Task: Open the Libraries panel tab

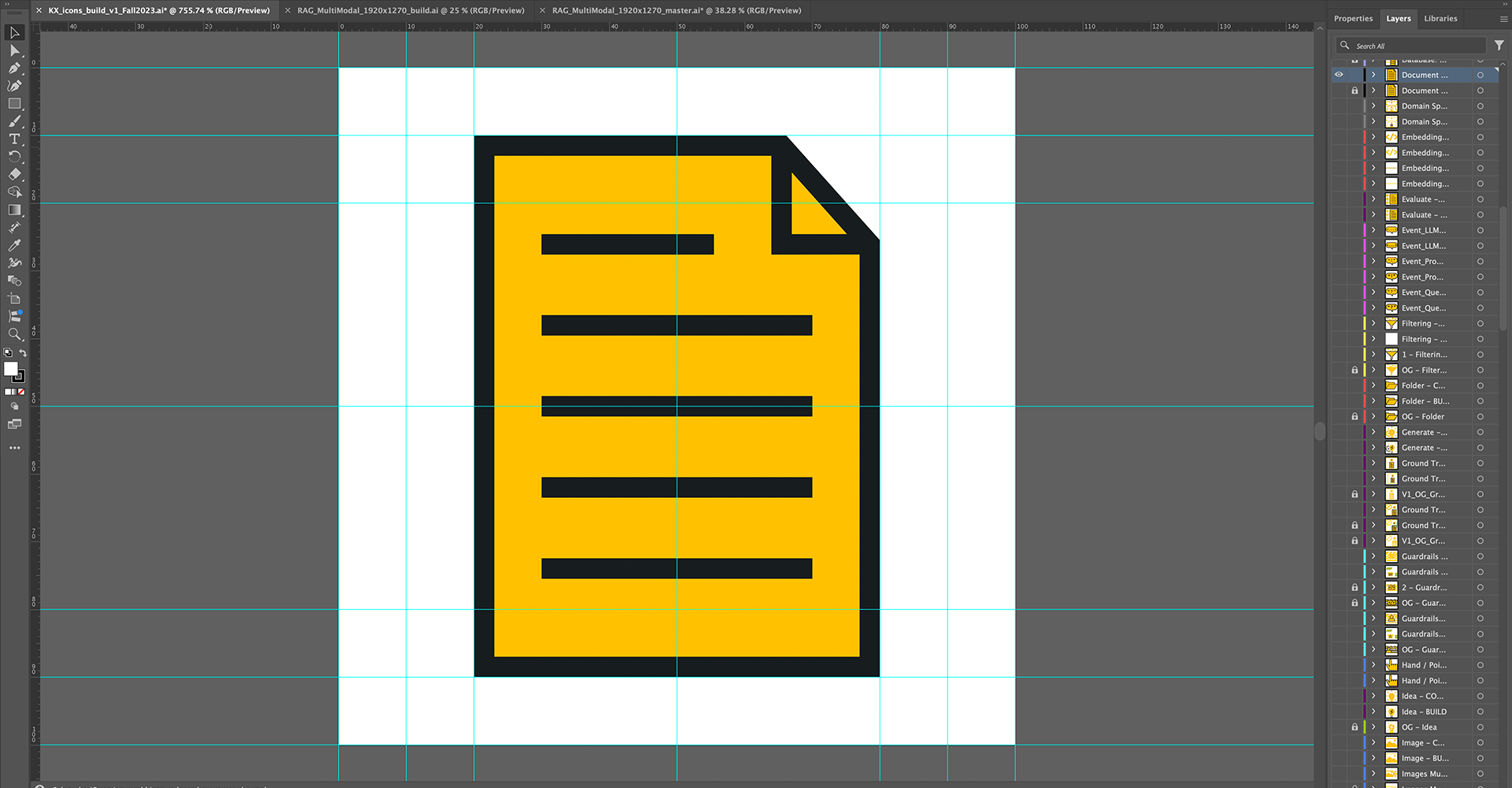Action: (1440, 19)
